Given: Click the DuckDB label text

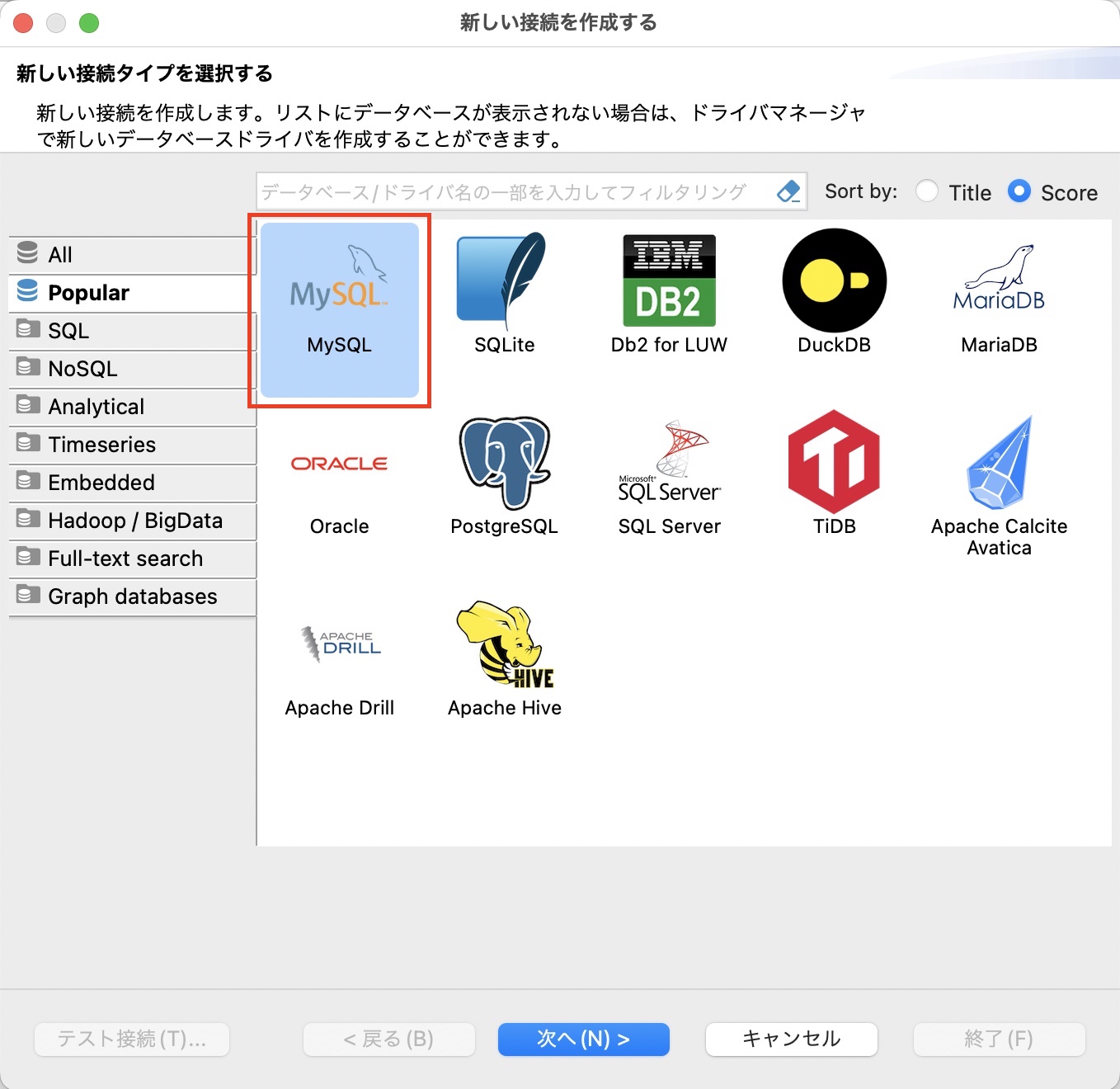Looking at the screenshot, I should coord(834,345).
